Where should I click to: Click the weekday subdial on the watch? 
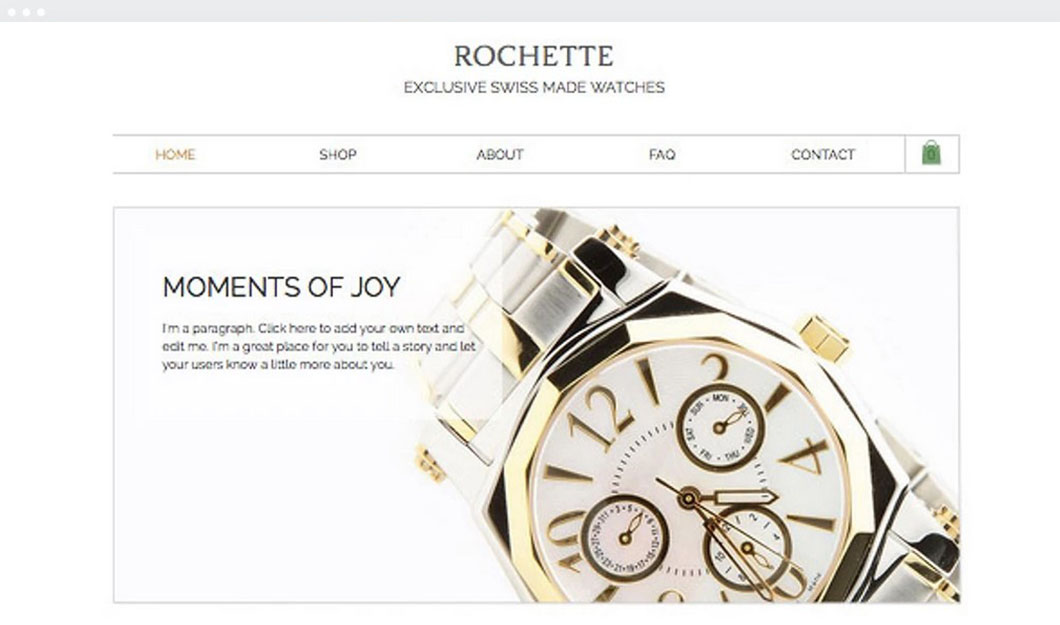720,426
